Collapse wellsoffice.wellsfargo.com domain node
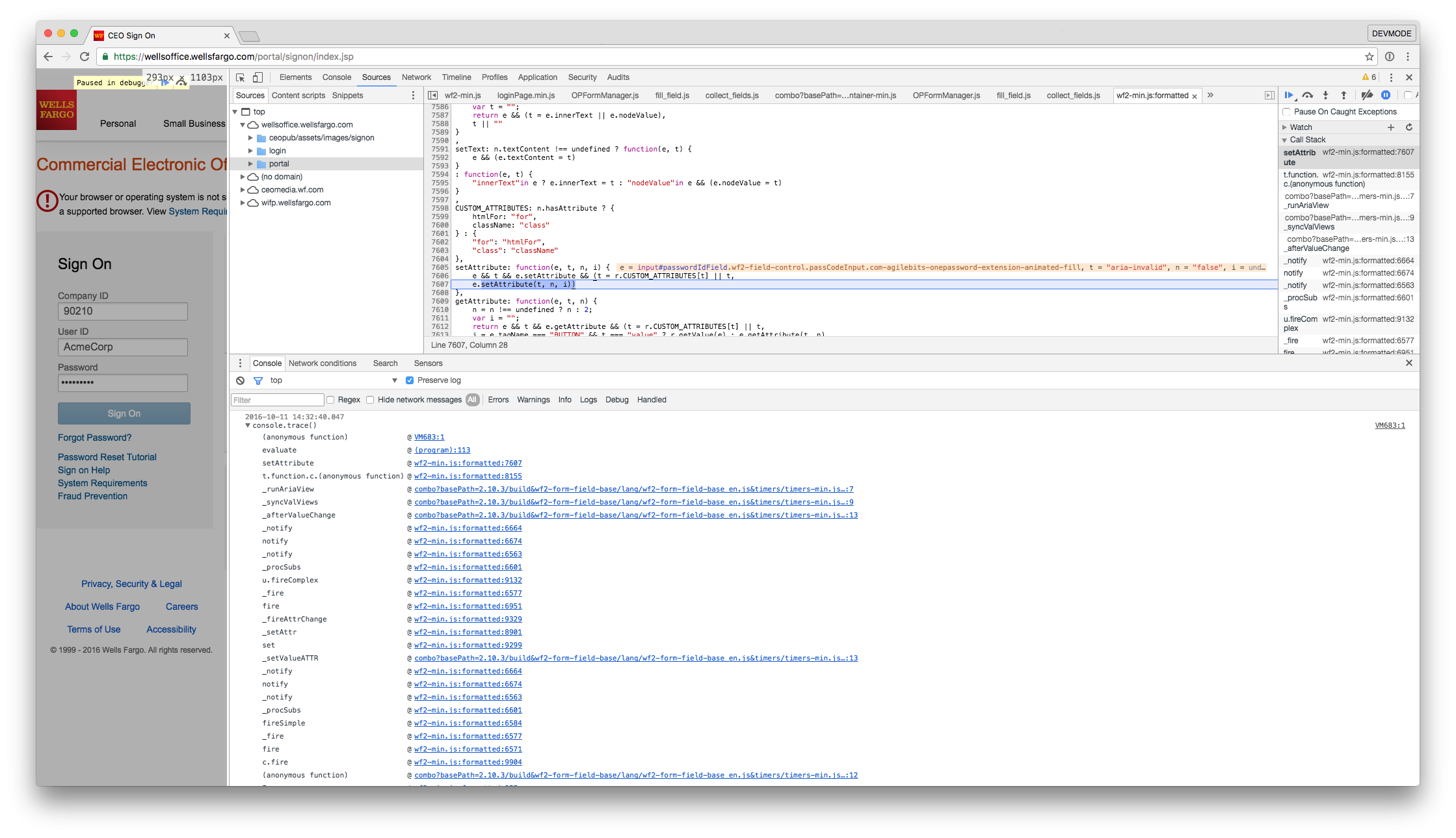The height and width of the screenshot is (838, 1456). pyautogui.click(x=243, y=125)
